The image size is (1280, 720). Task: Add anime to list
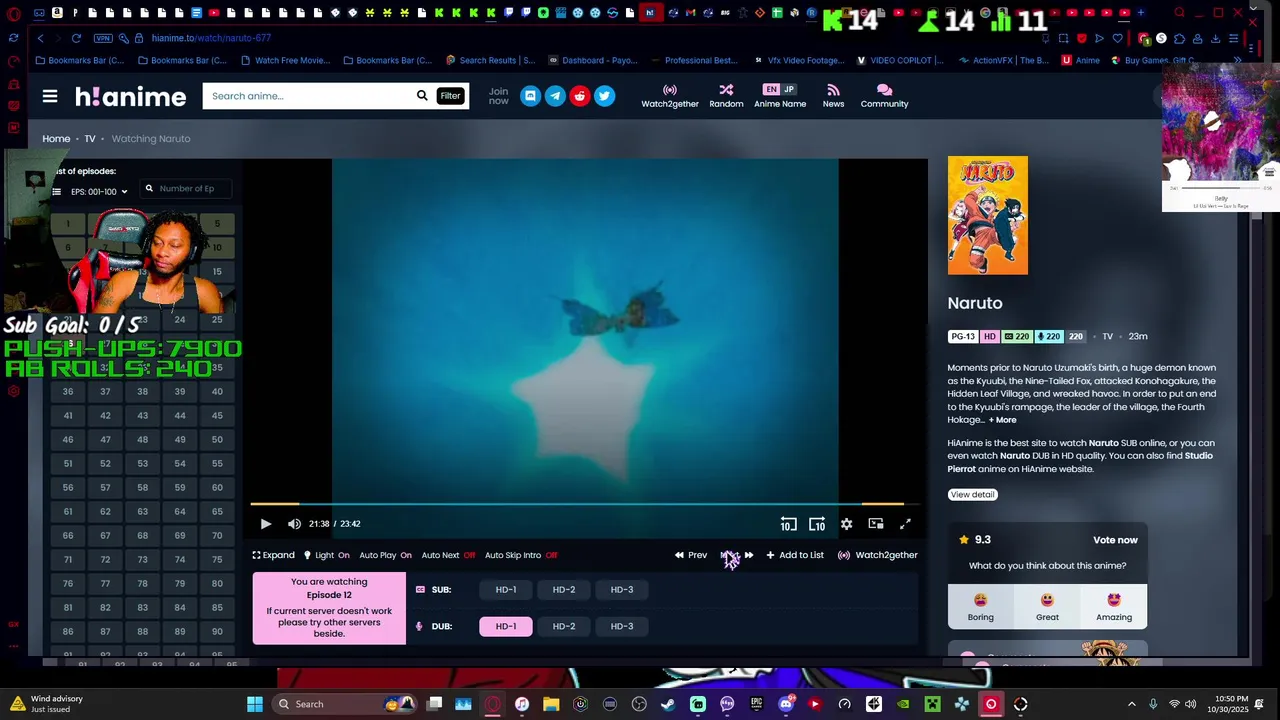795,555
